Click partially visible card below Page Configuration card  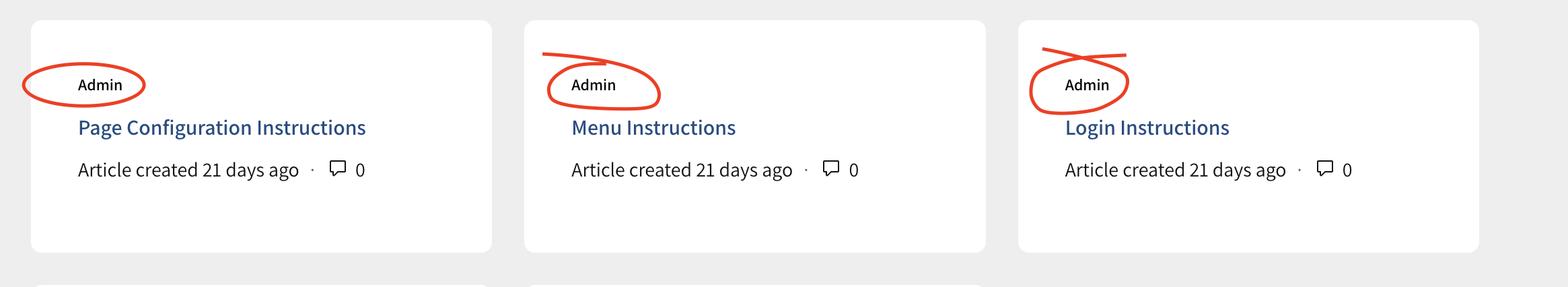261,285
